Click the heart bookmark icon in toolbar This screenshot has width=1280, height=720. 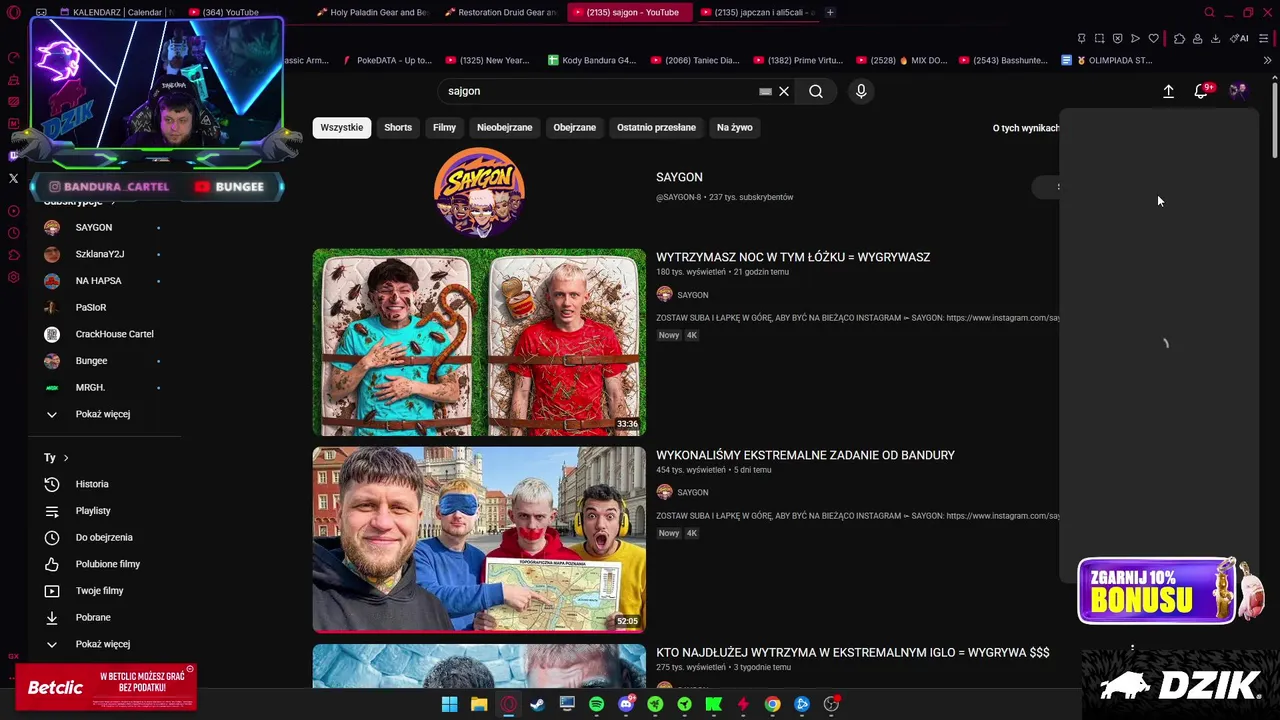click(1153, 39)
